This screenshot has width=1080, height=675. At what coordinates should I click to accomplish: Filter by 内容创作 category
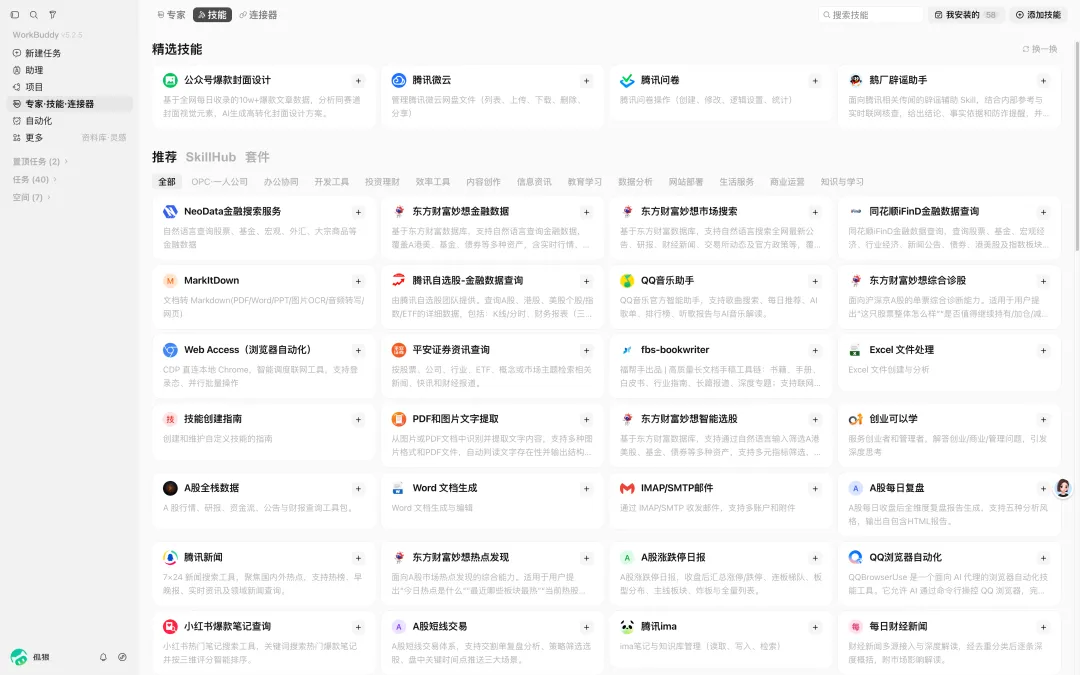tap(484, 182)
